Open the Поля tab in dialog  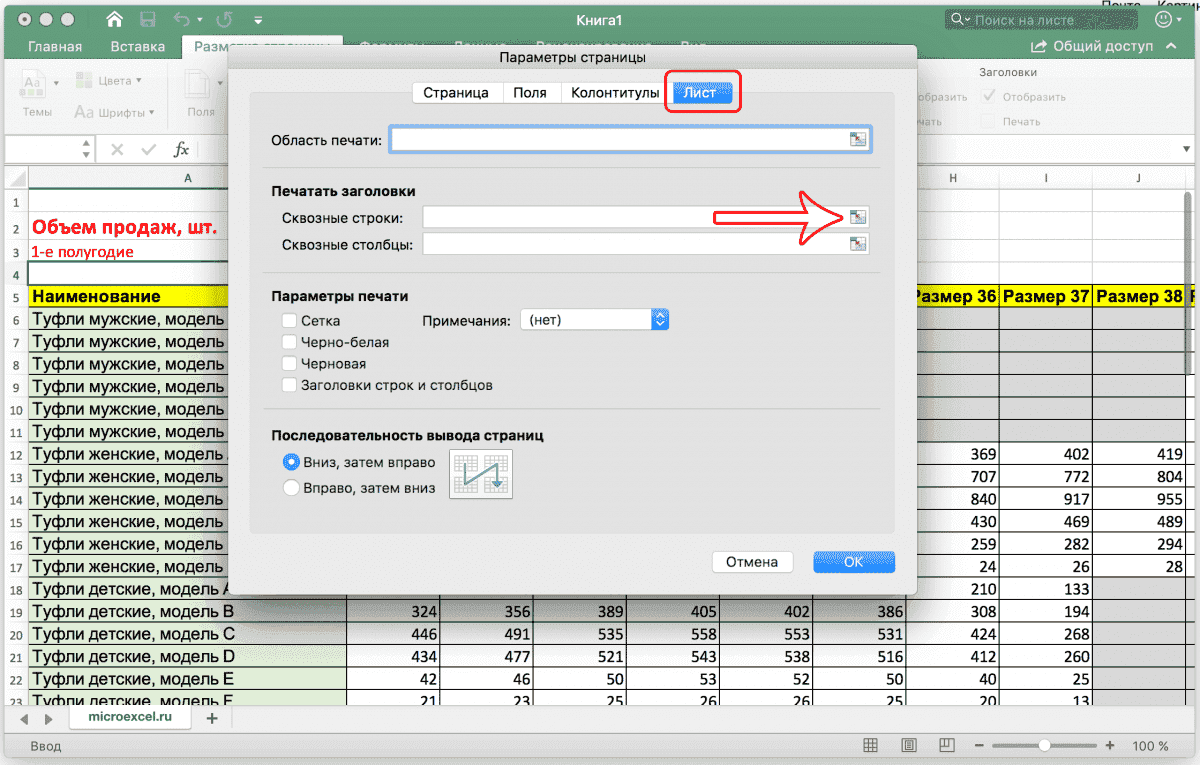click(x=529, y=92)
